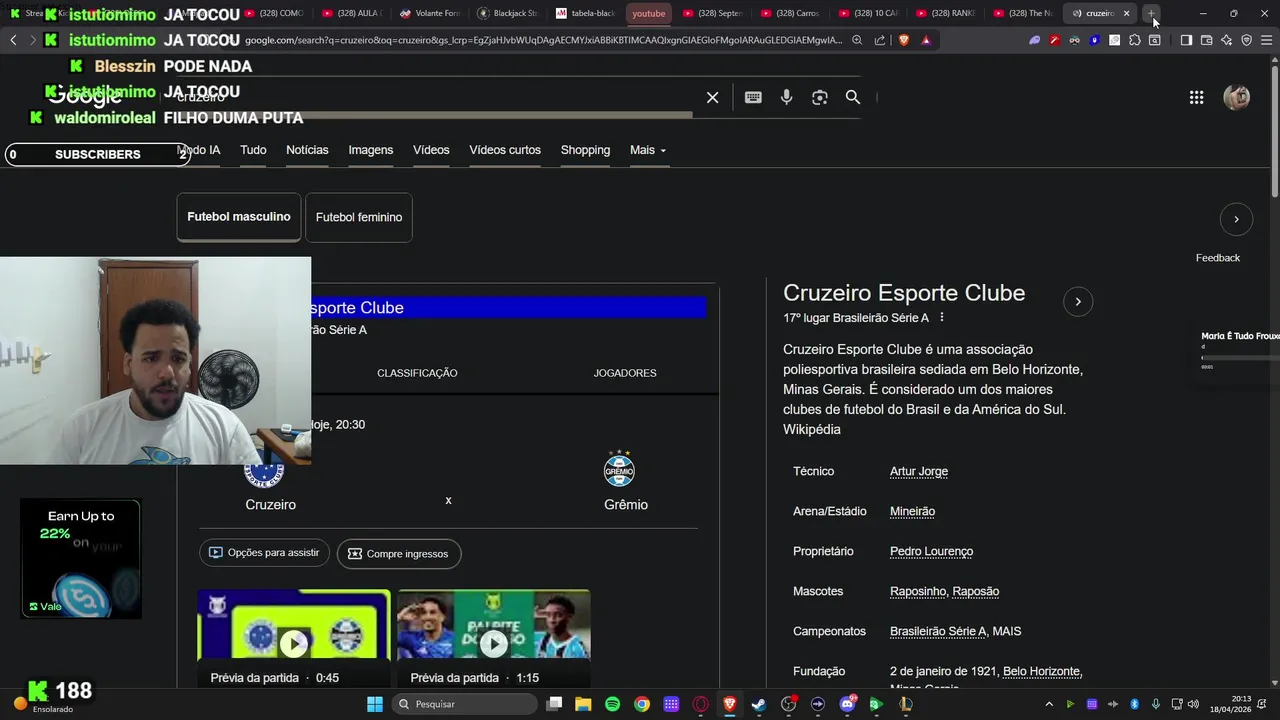This screenshot has width=1280, height=720.
Task: Open the zoom magnifier in address bar
Action: click(x=857, y=40)
